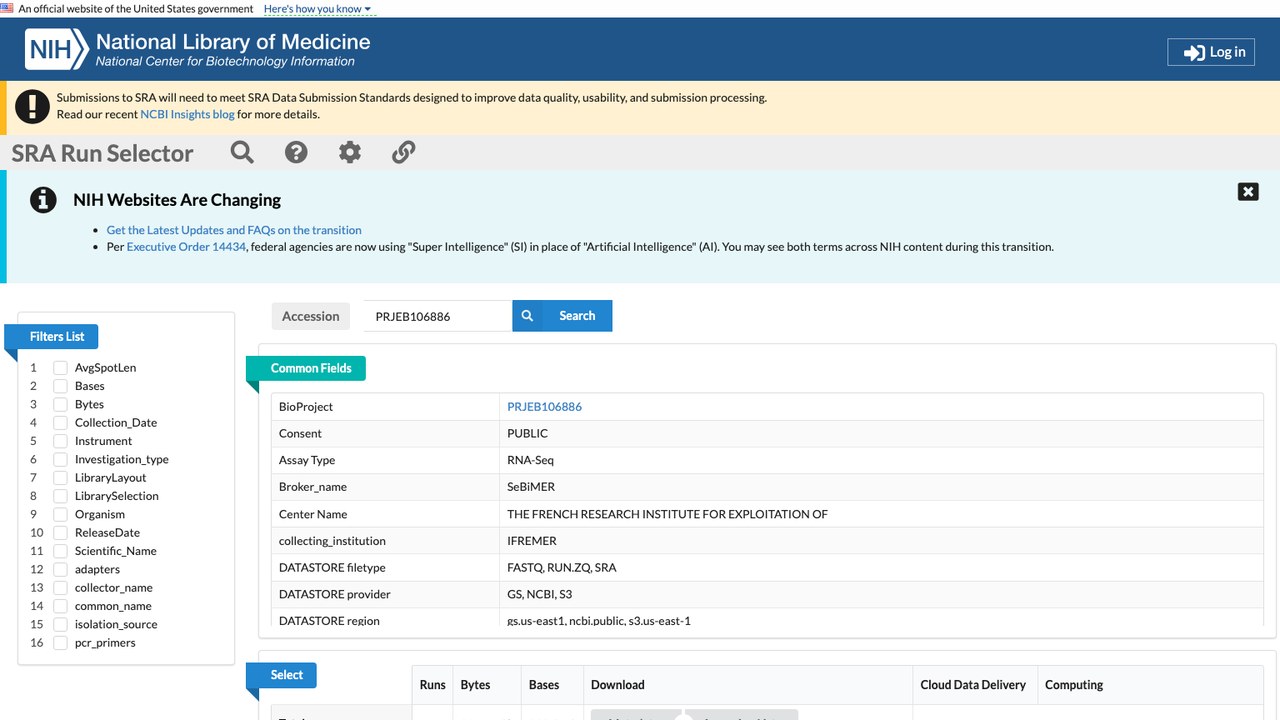Check the adapters filter checkbox
This screenshot has width=1280, height=720.
pyautogui.click(x=61, y=569)
